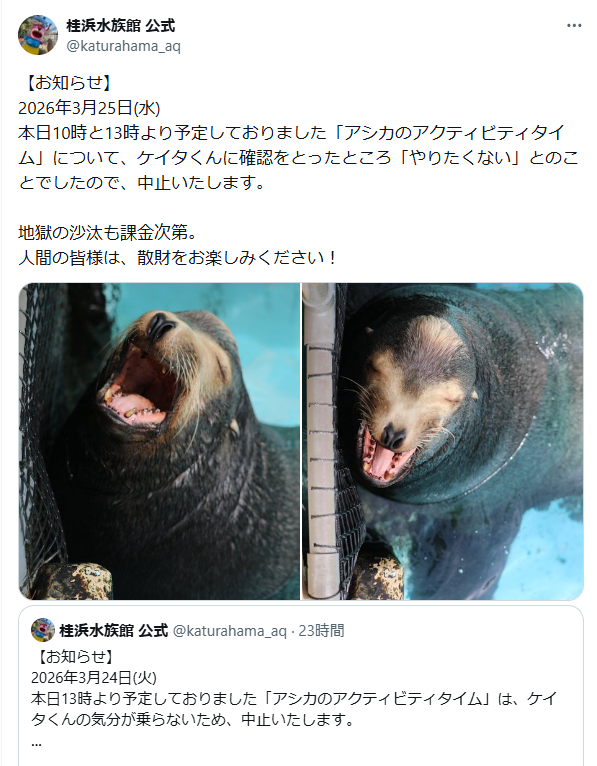Click the small avatar in quoted tweet
Image resolution: width=597 pixels, height=766 pixels.
(x=43, y=630)
